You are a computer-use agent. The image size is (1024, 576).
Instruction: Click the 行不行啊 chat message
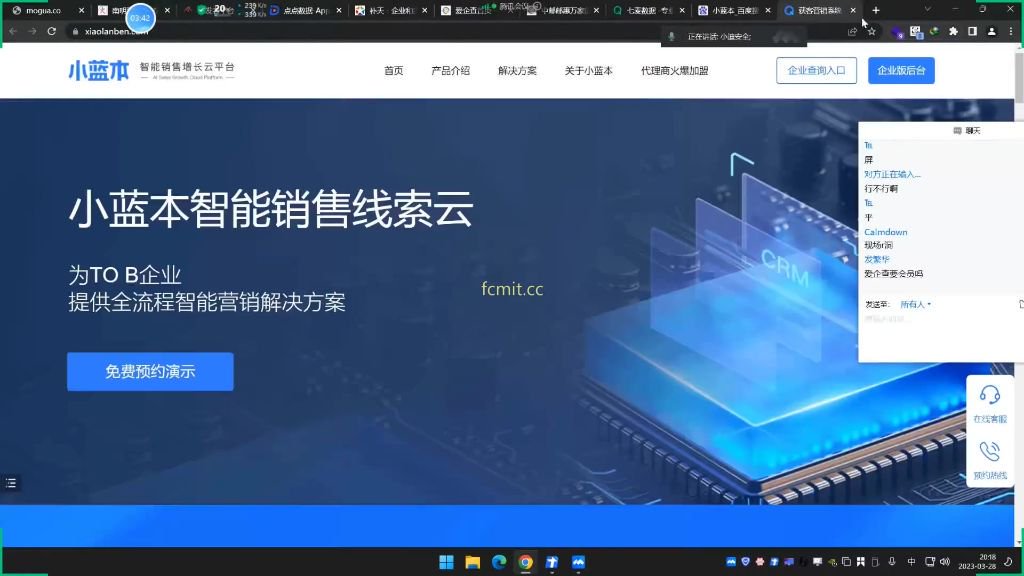click(881, 189)
